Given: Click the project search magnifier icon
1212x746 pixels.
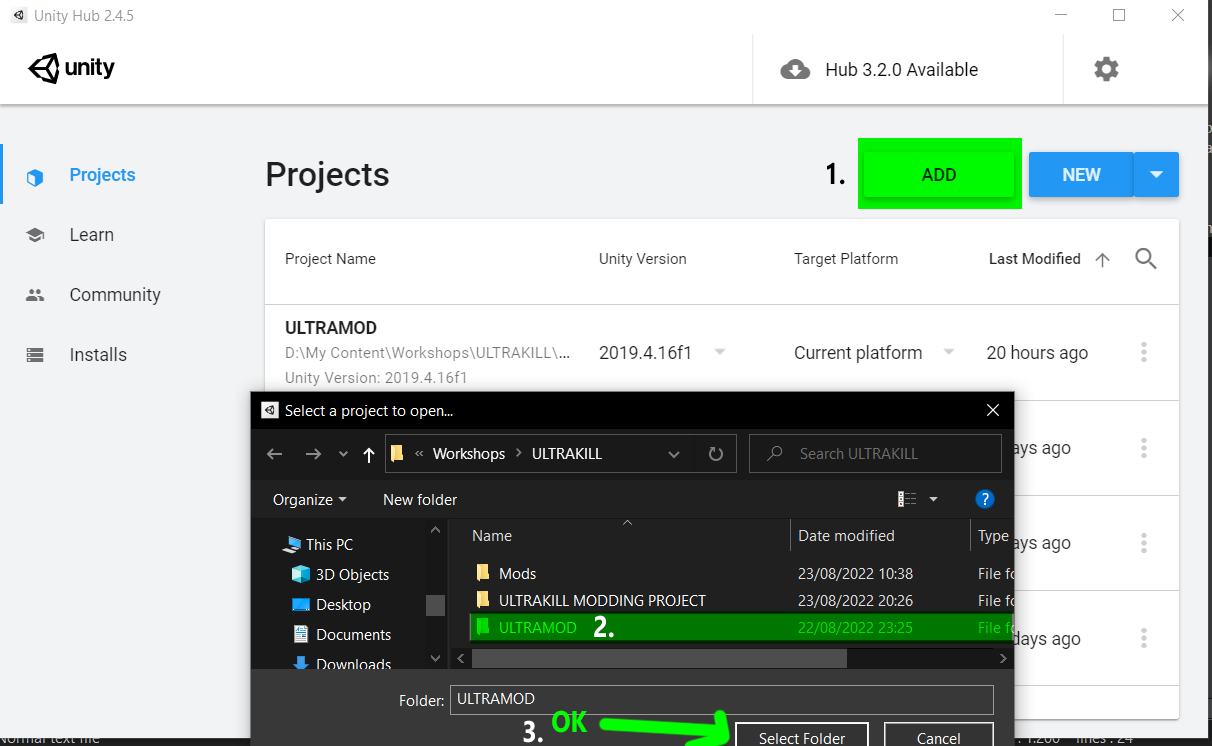Looking at the screenshot, I should 1146,259.
